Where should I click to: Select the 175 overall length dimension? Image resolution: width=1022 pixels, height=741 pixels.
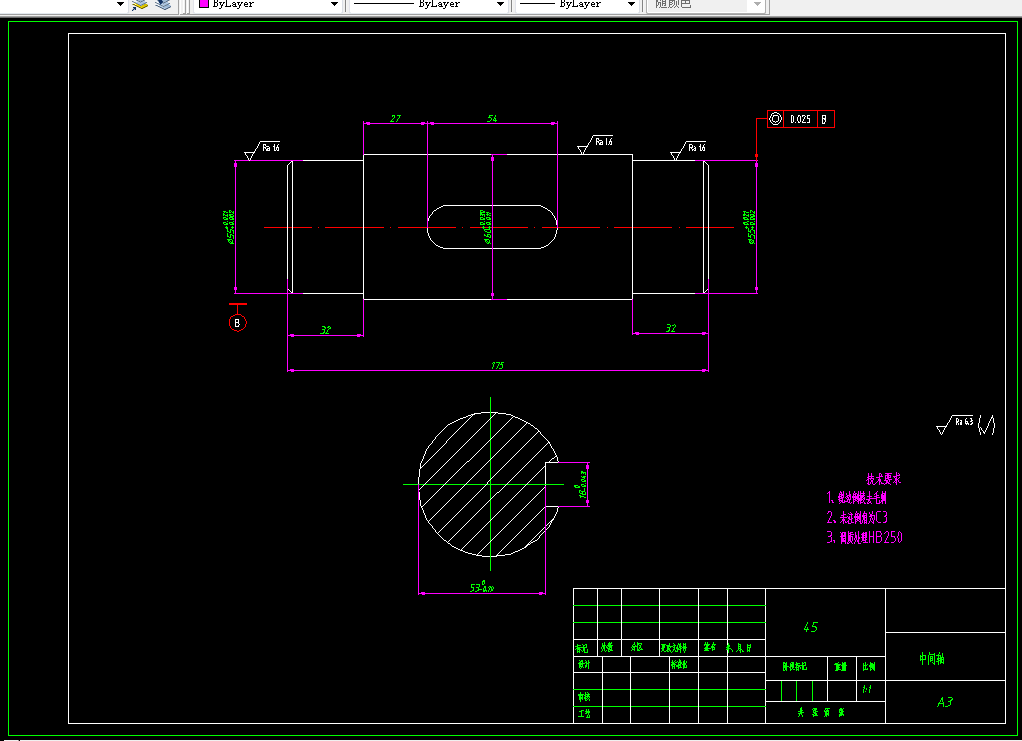click(497, 365)
